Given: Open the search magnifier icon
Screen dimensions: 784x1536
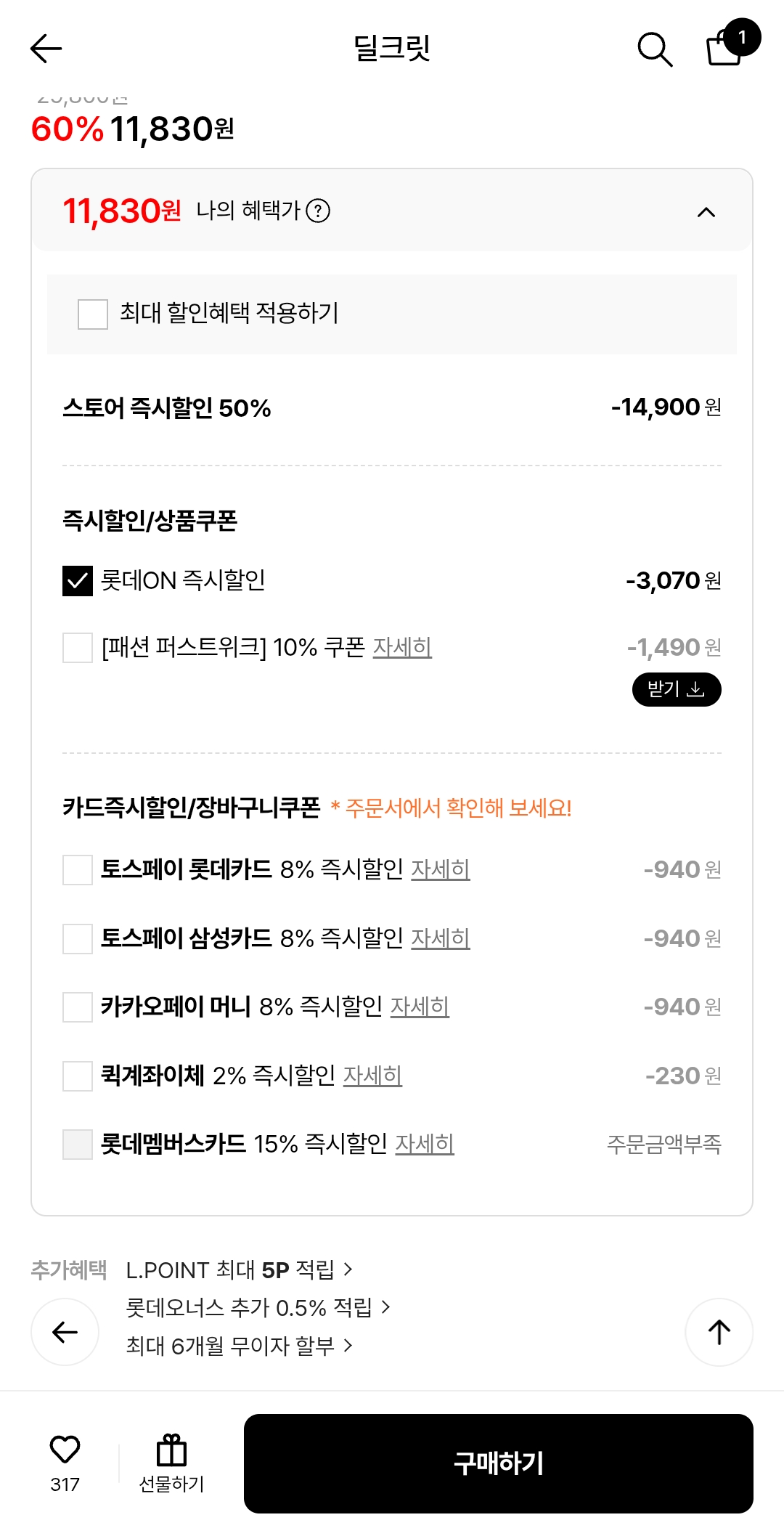Looking at the screenshot, I should [x=654, y=49].
